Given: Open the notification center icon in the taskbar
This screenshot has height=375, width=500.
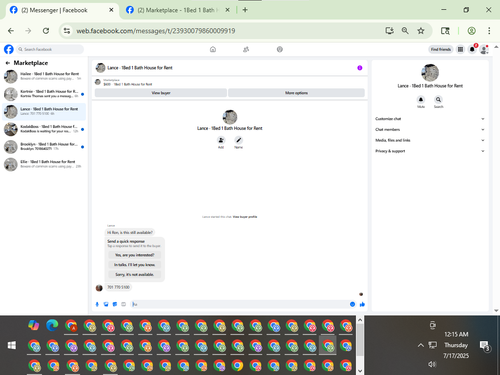Looking at the screenshot, I should click(x=484, y=346).
